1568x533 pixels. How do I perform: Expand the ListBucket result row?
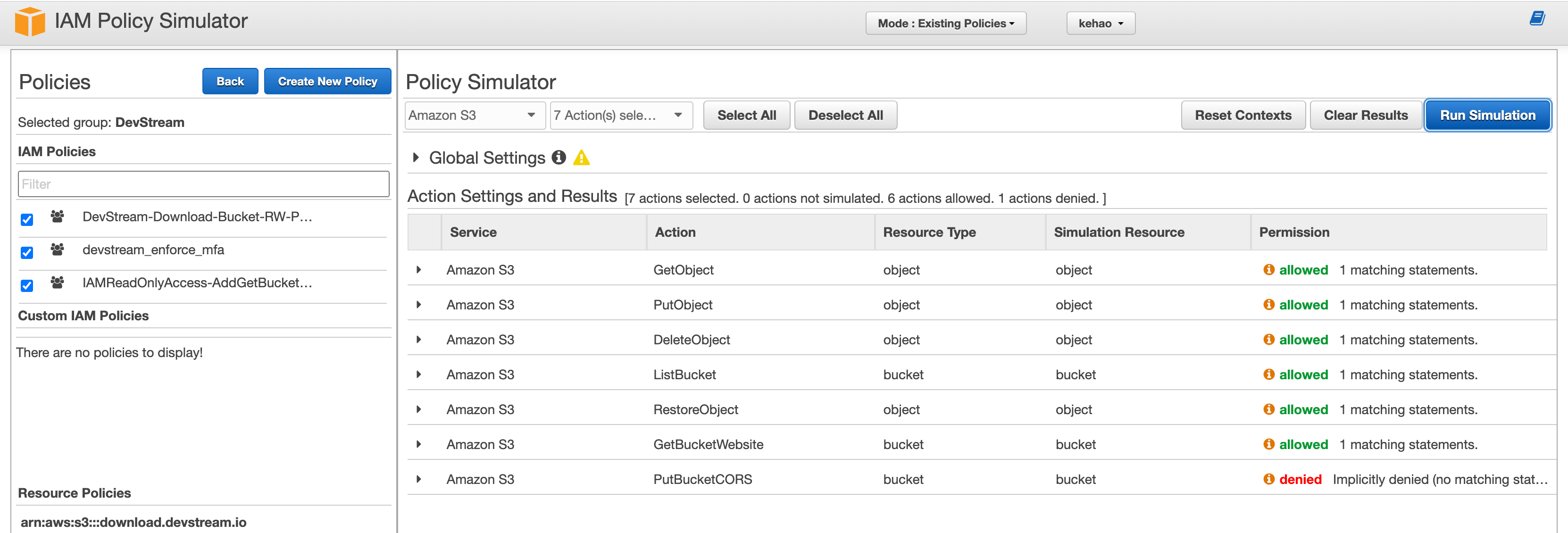tap(419, 374)
